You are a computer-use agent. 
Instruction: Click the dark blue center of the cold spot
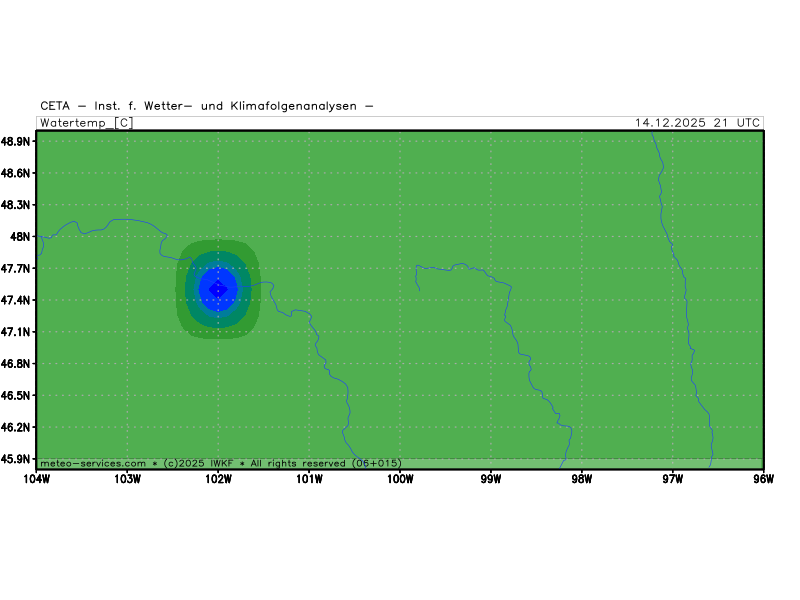coord(217,288)
